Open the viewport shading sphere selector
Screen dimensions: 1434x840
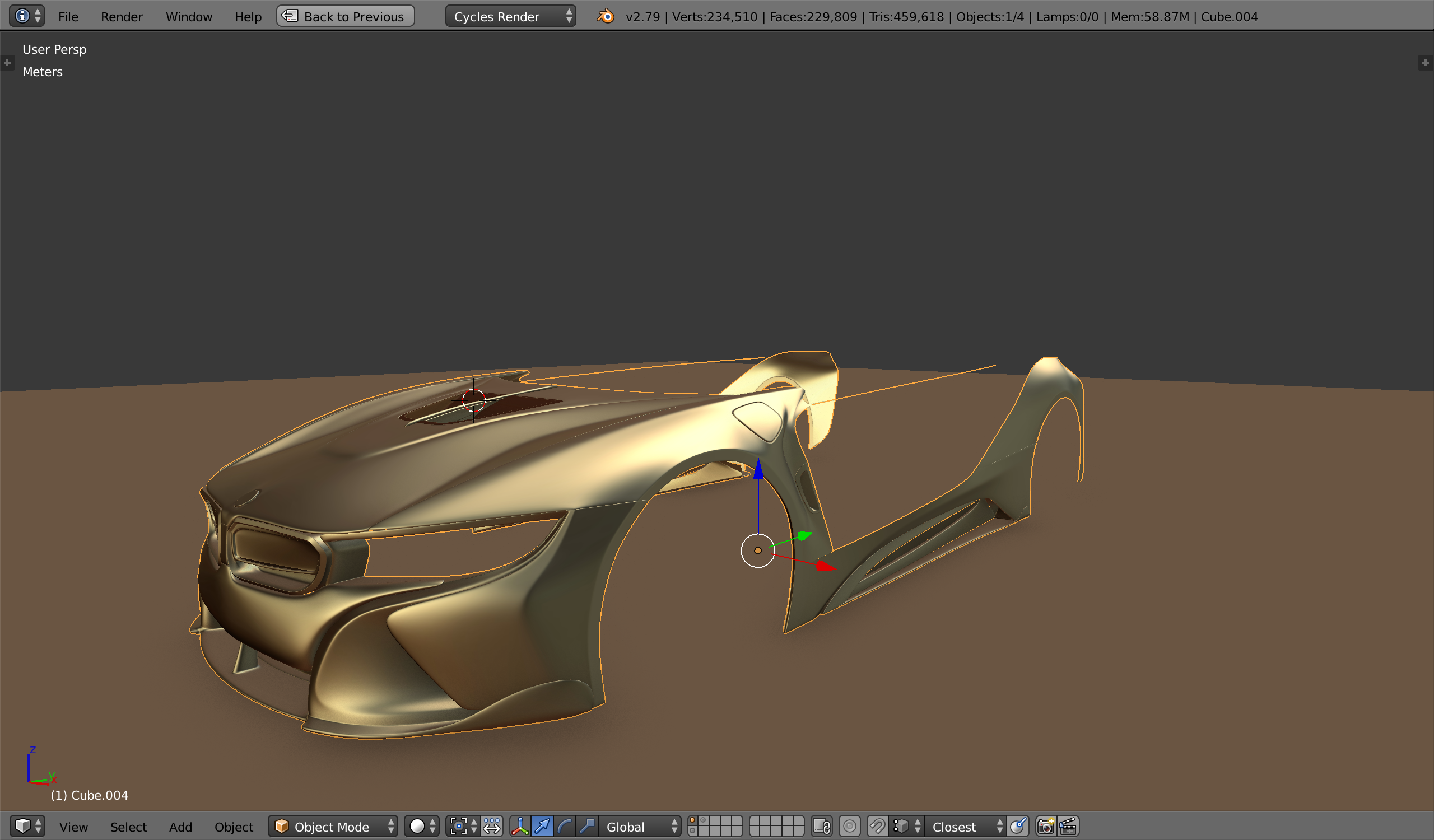pyautogui.click(x=422, y=827)
